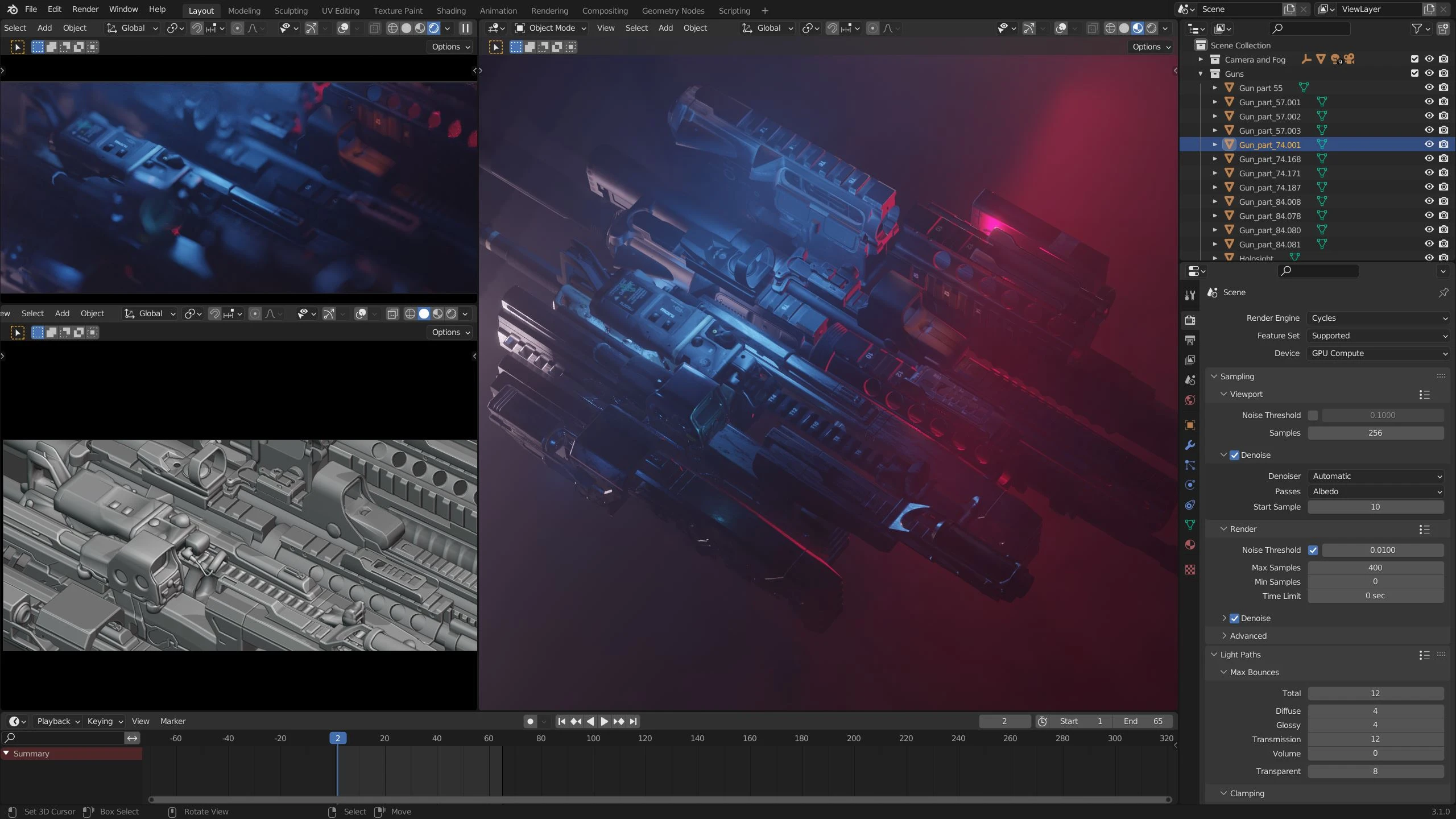Viewport: 1456px width, 819px height.
Task: Switch to the Shading workspace tab
Action: pos(450,10)
